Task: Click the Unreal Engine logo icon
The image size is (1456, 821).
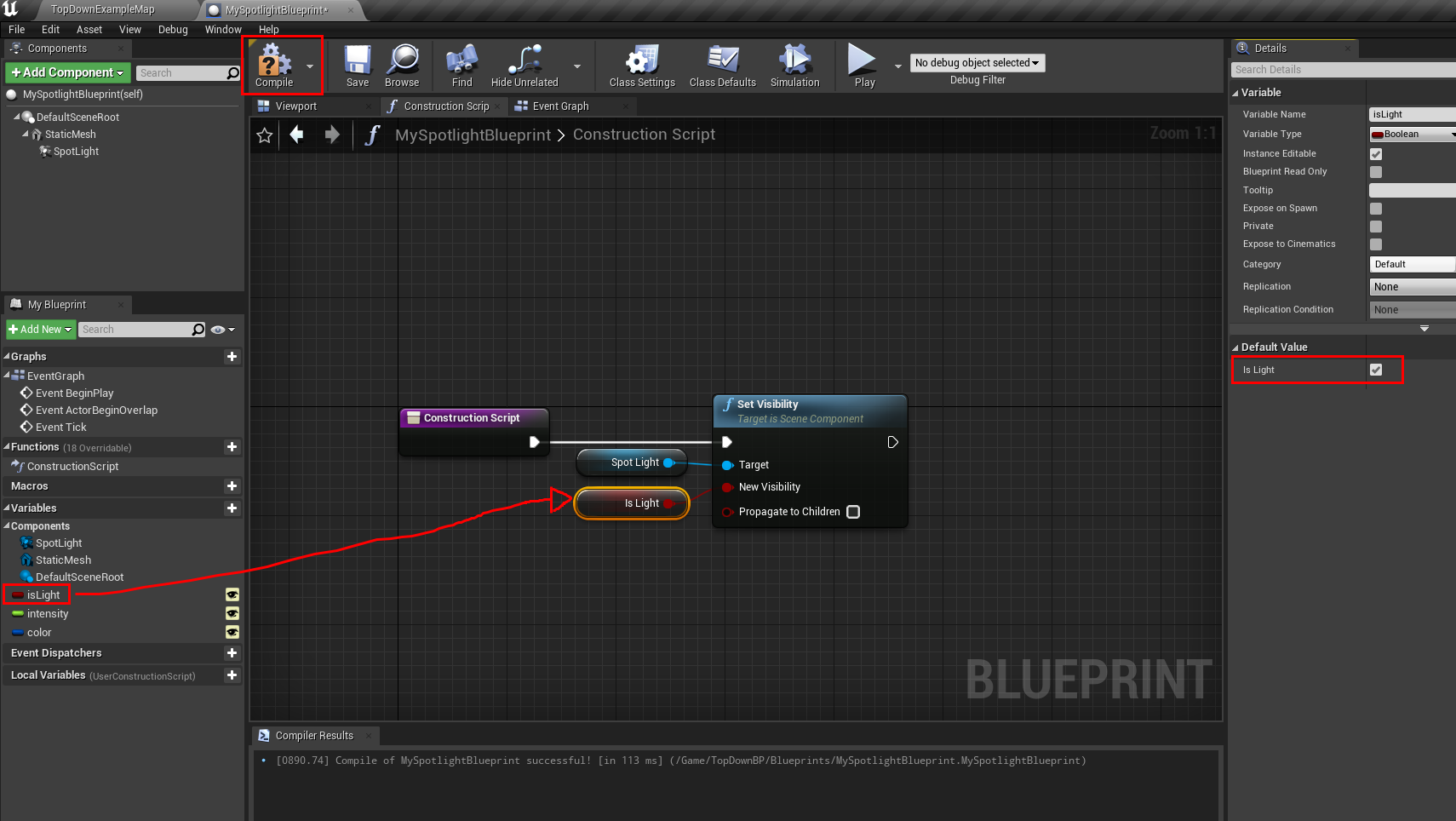Action: 11,9
